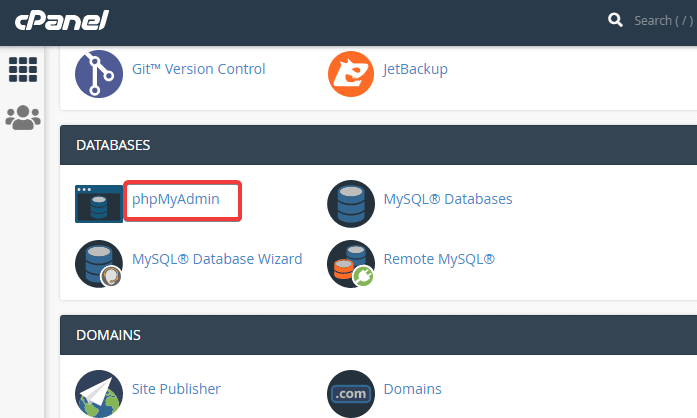Open the Site Publisher link
Image resolution: width=697 pixels, height=418 pixels.
(176, 389)
